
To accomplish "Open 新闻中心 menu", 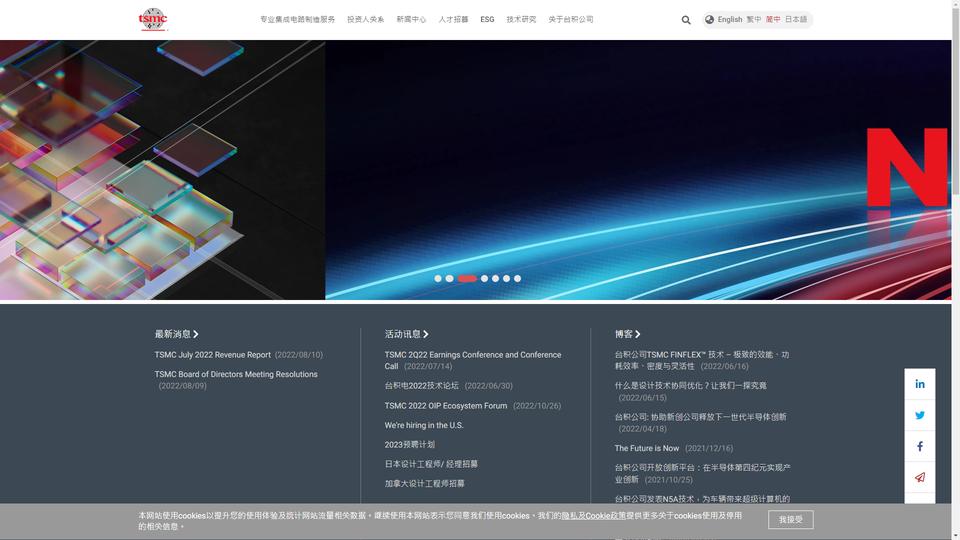I will tap(411, 20).
